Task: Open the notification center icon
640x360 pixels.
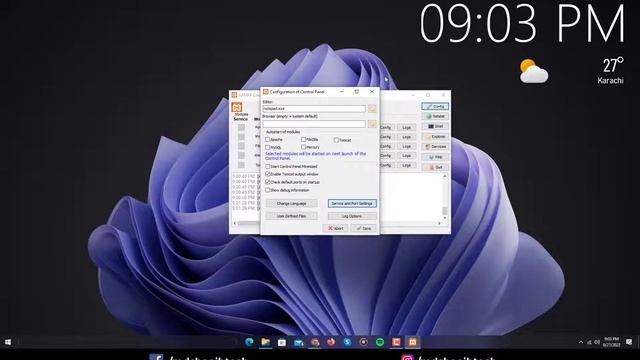Action: 629,342
